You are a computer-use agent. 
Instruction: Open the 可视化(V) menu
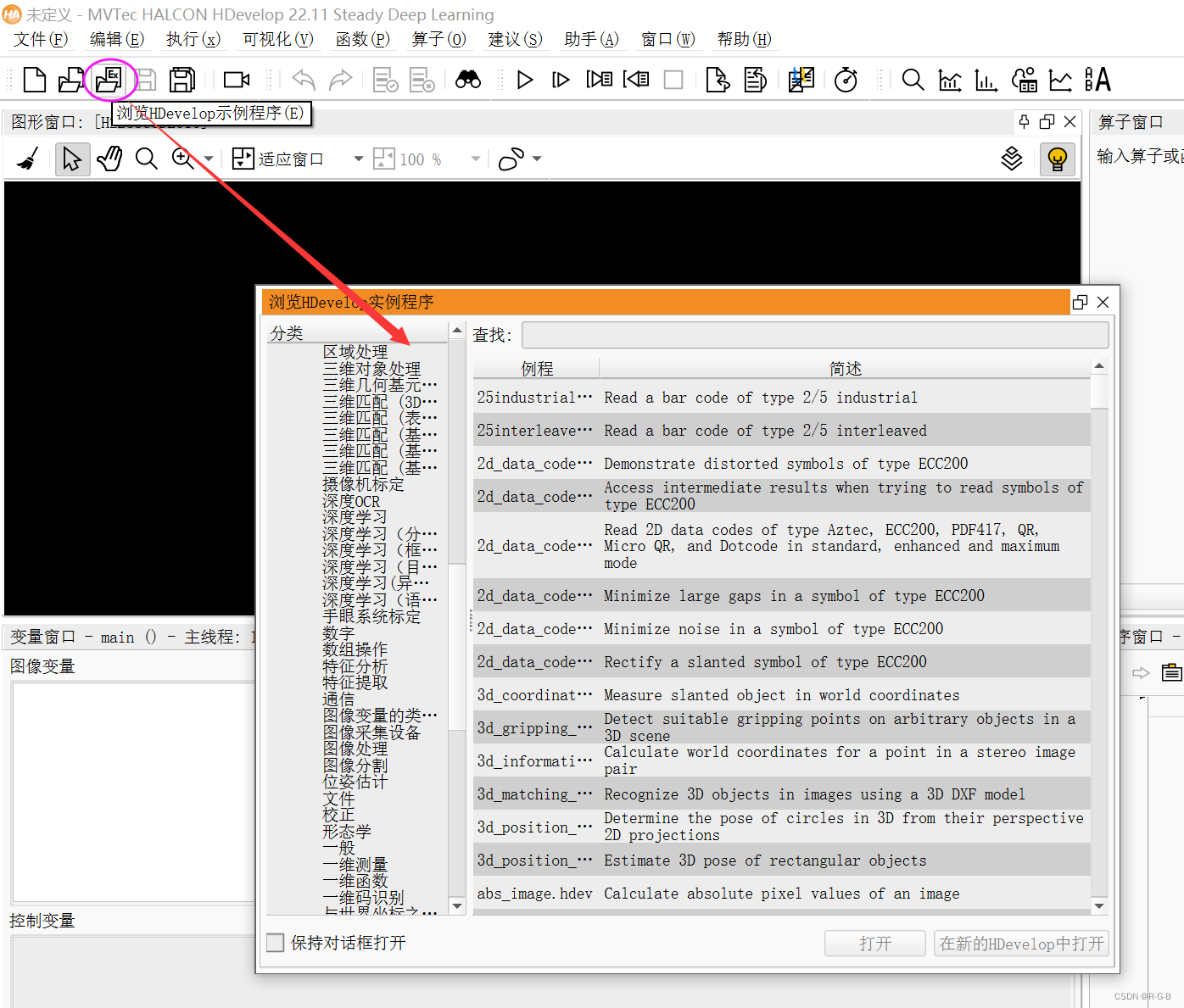point(277,39)
